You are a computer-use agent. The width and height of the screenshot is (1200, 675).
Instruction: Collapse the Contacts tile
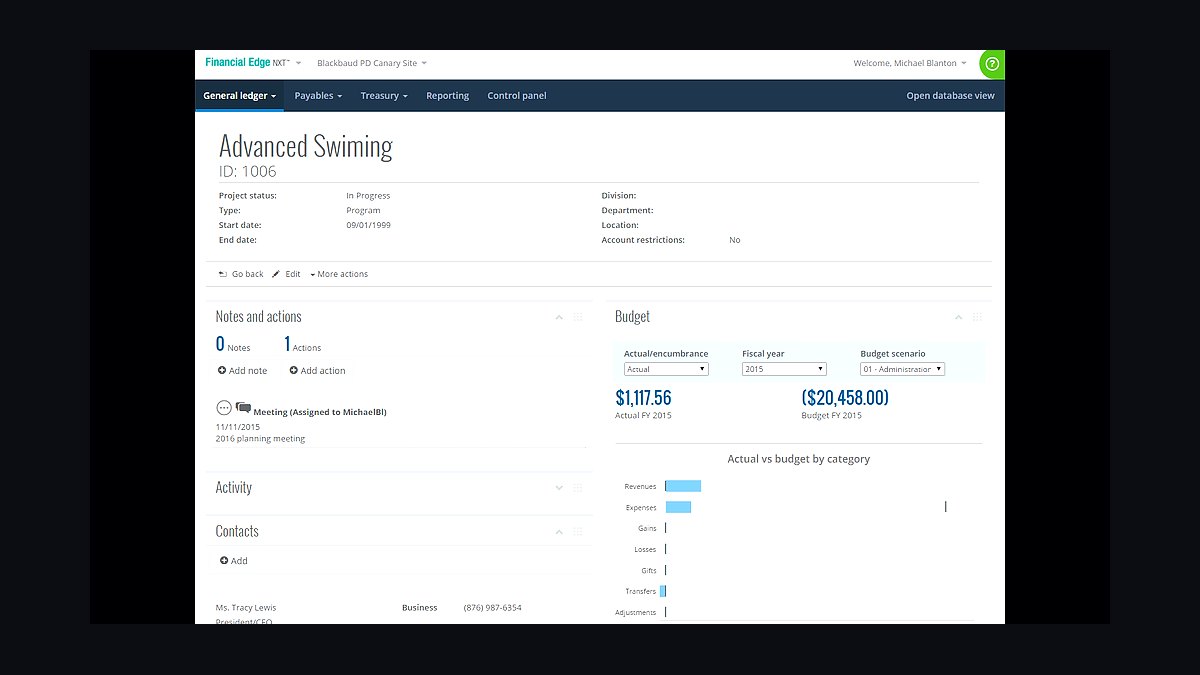(x=559, y=532)
